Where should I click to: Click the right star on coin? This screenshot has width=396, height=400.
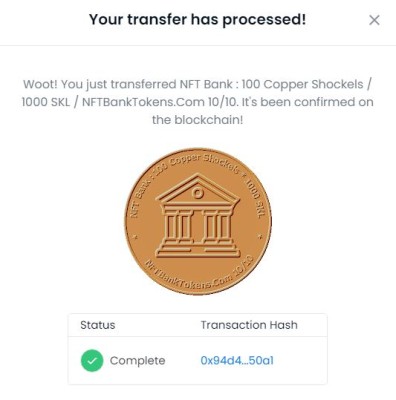(261, 237)
